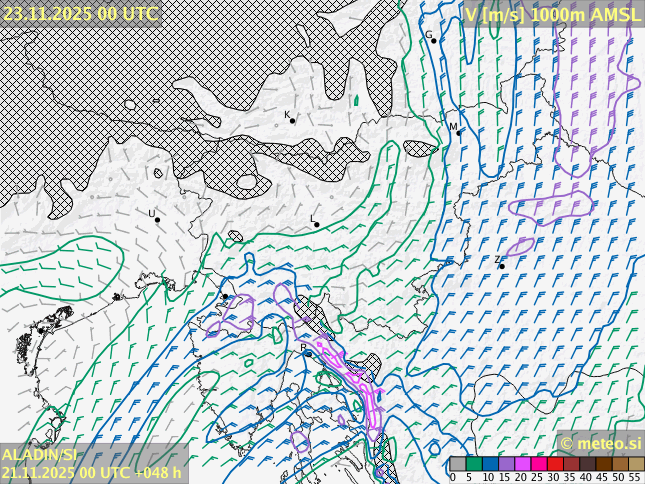Click the 23.11.2025 00 UTC timestamp
645x484 pixels.
coord(80,13)
